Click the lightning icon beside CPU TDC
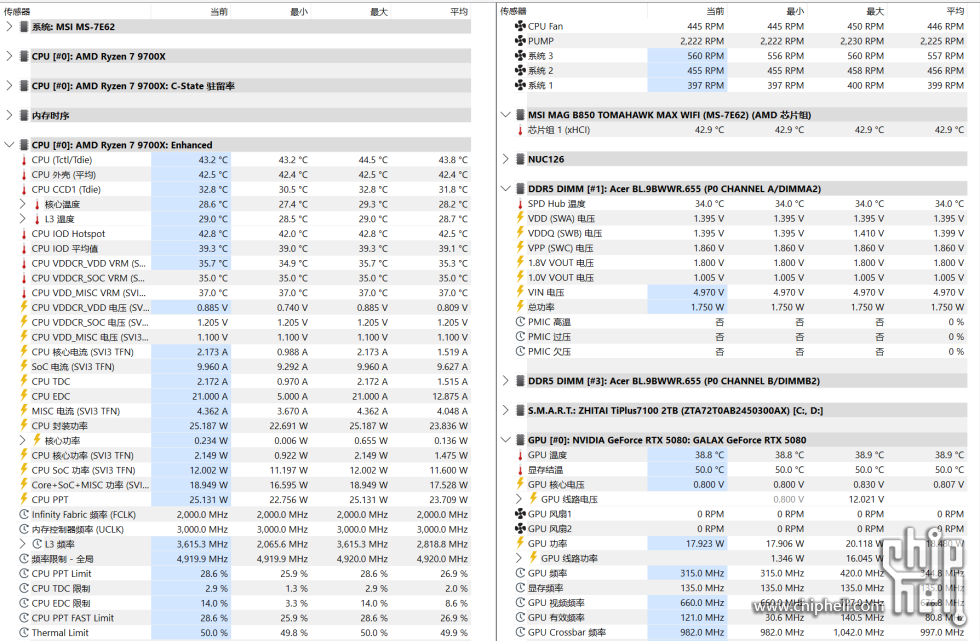 pos(24,381)
